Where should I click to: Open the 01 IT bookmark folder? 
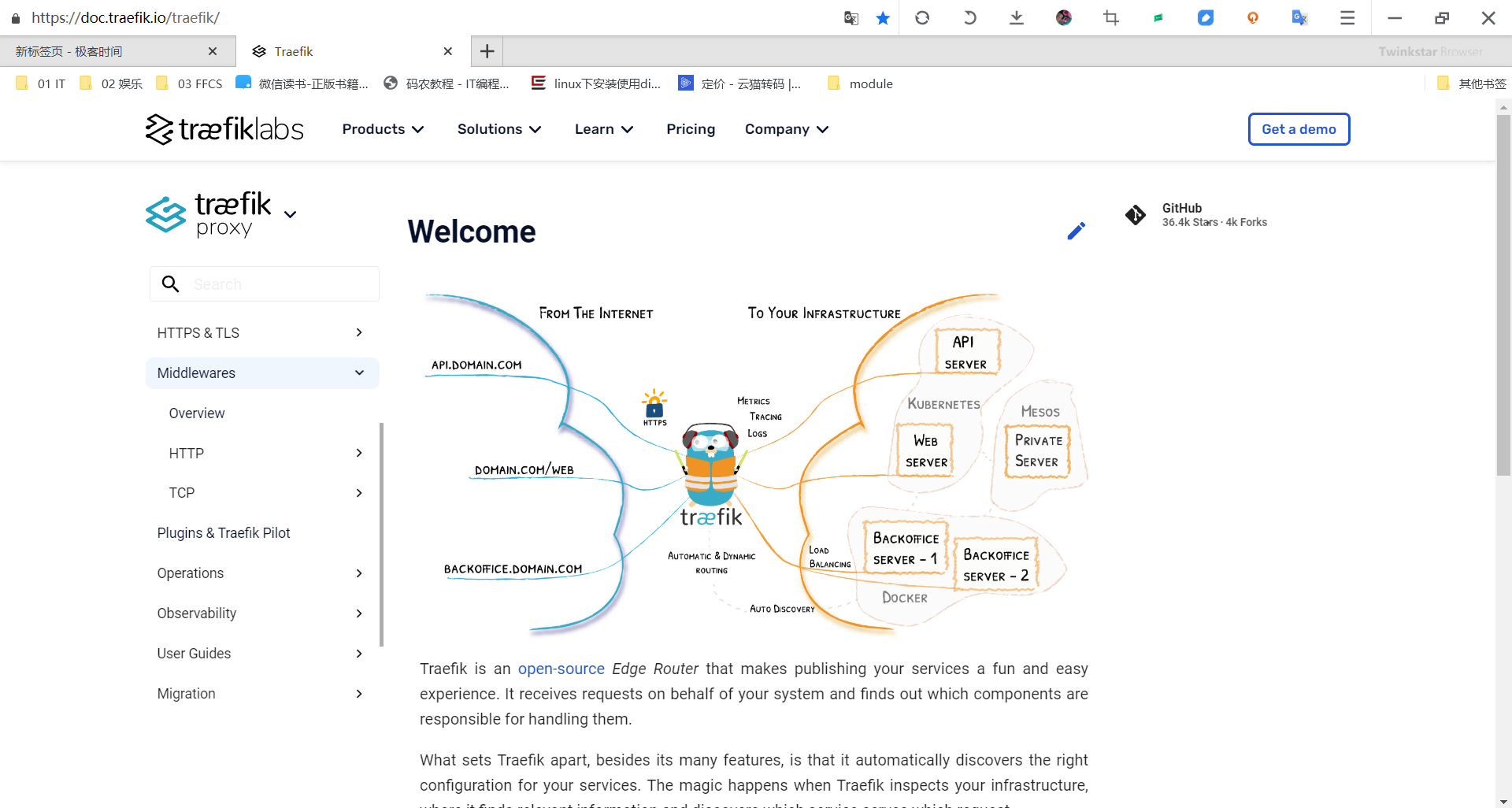click(41, 83)
